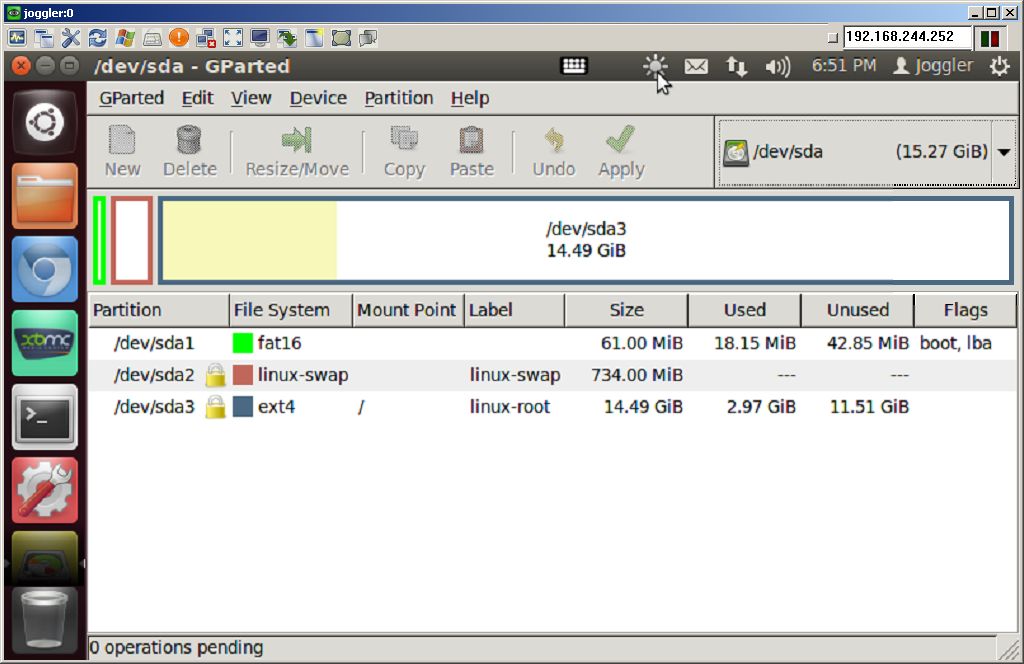Open the View menu

click(251, 98)
